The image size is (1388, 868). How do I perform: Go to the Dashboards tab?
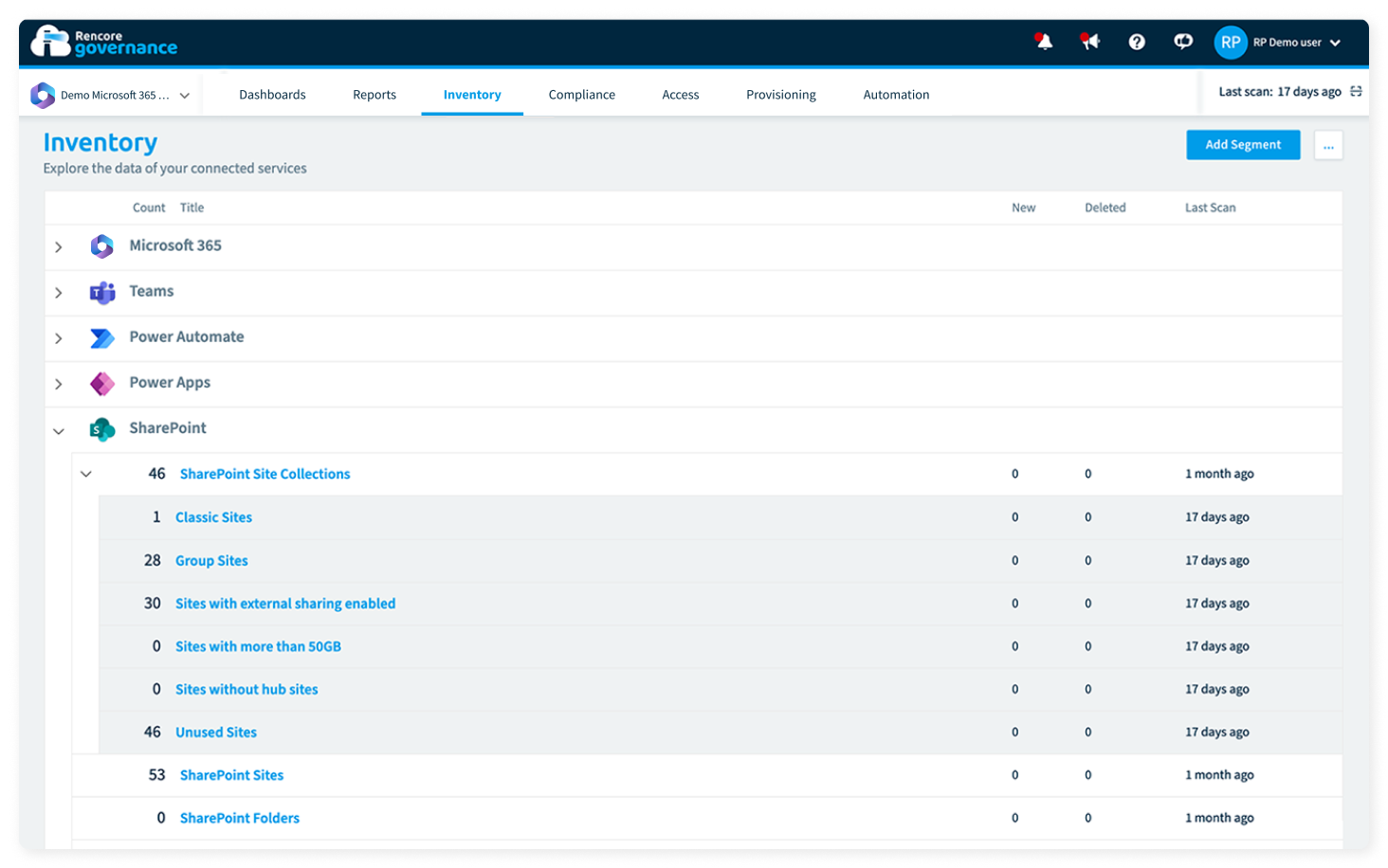[272, 95]
